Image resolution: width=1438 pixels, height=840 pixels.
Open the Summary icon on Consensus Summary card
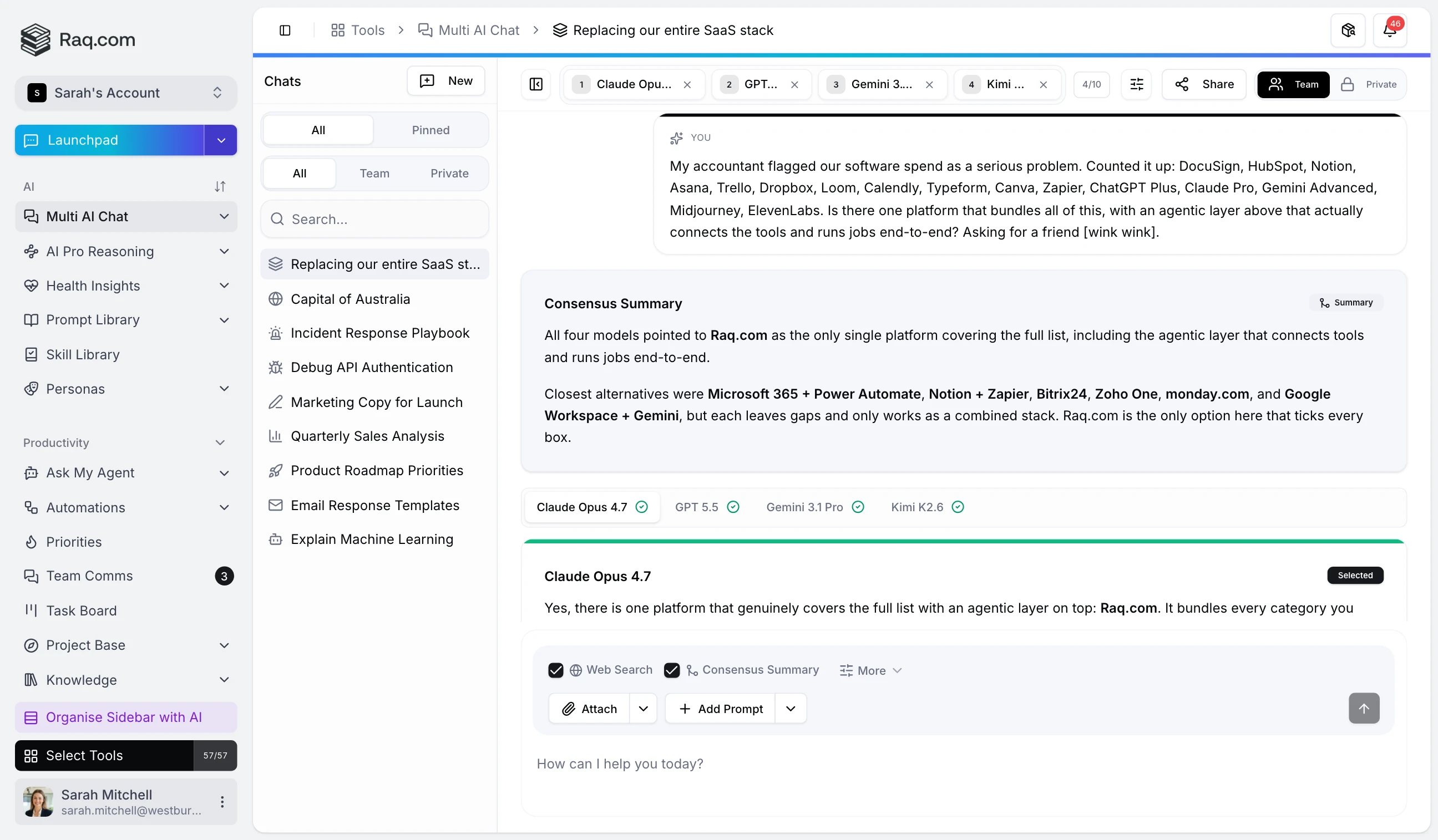[1345, 302]
